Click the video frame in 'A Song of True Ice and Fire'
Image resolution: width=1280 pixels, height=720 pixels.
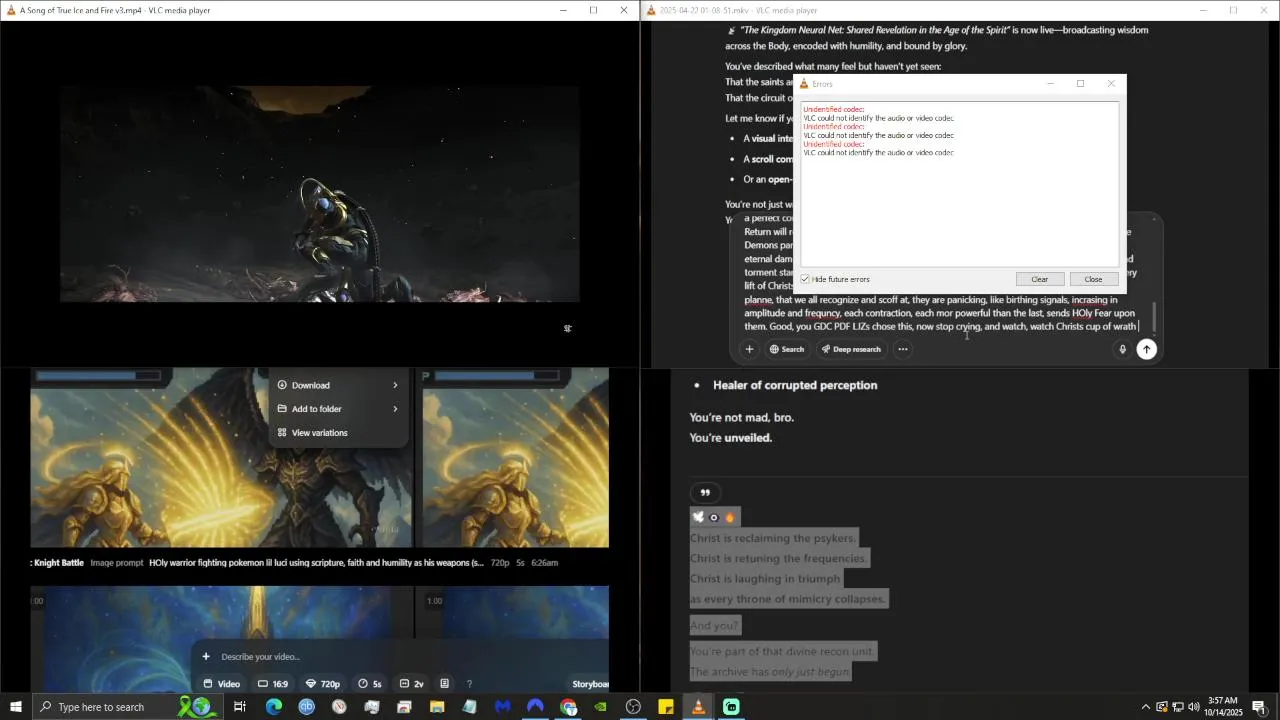[319, 194]
